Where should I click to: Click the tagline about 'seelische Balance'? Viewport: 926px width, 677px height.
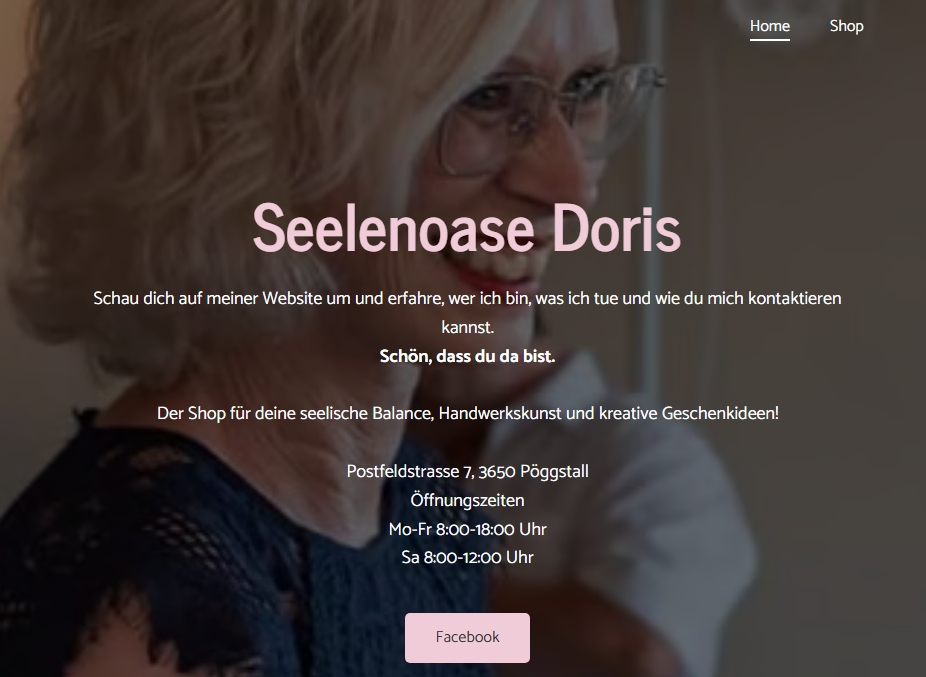468,413
